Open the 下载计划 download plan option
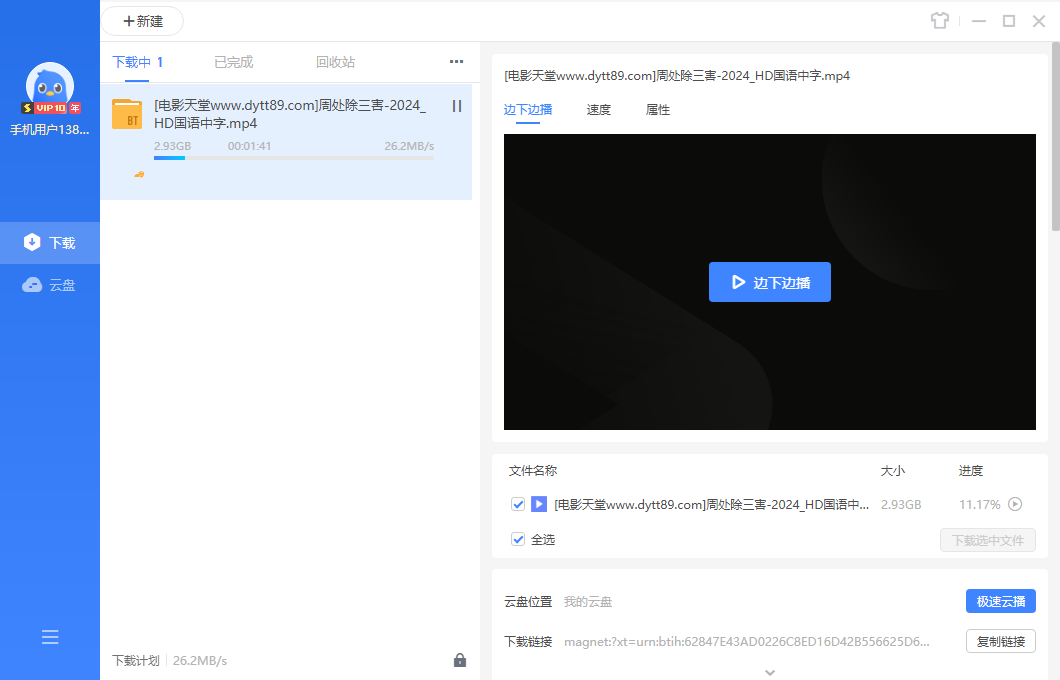This screenshot has width=1060, height=680. pyautogui.click(x=135, y=661)
